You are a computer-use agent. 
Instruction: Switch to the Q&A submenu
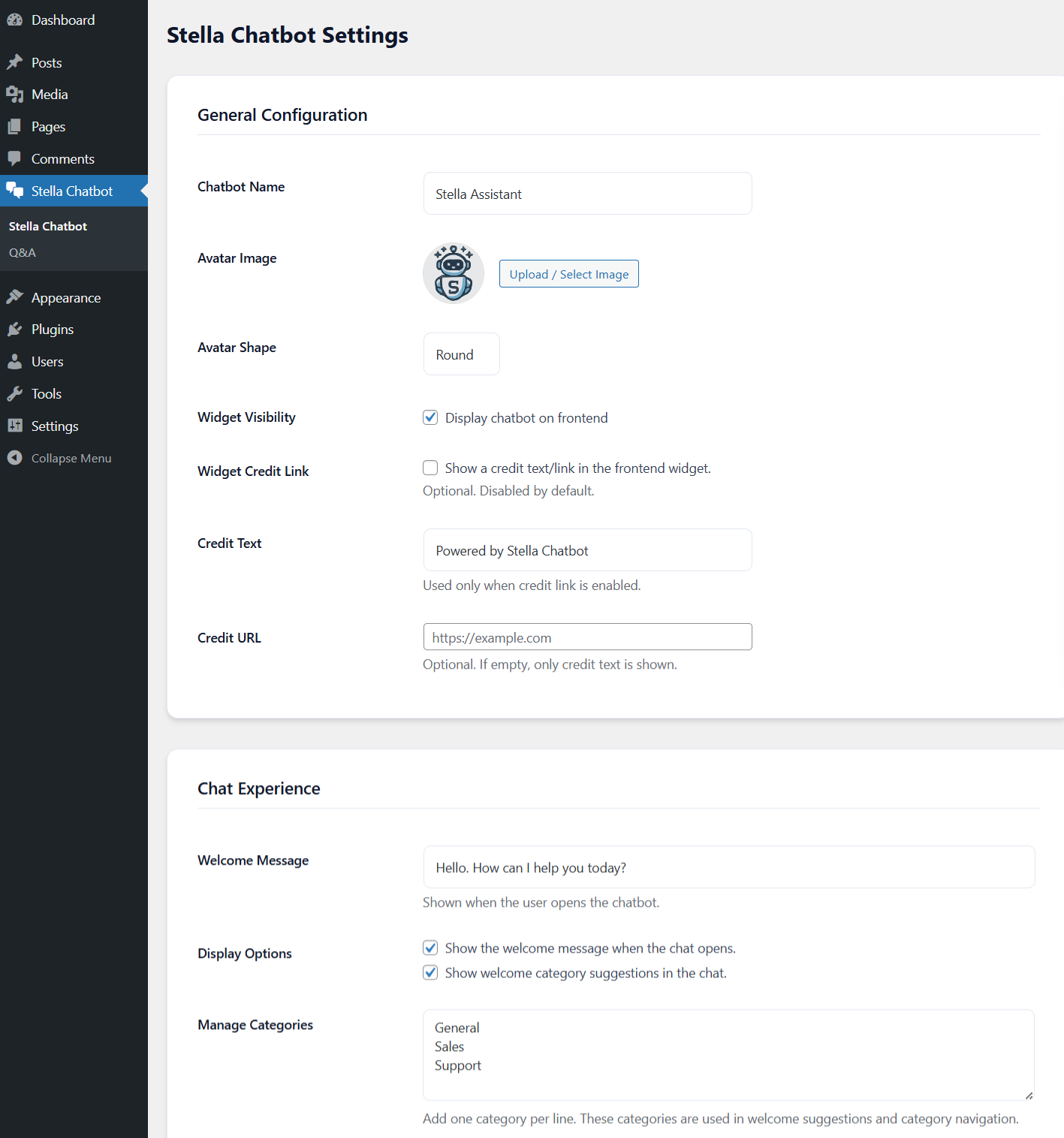[22, 252]
